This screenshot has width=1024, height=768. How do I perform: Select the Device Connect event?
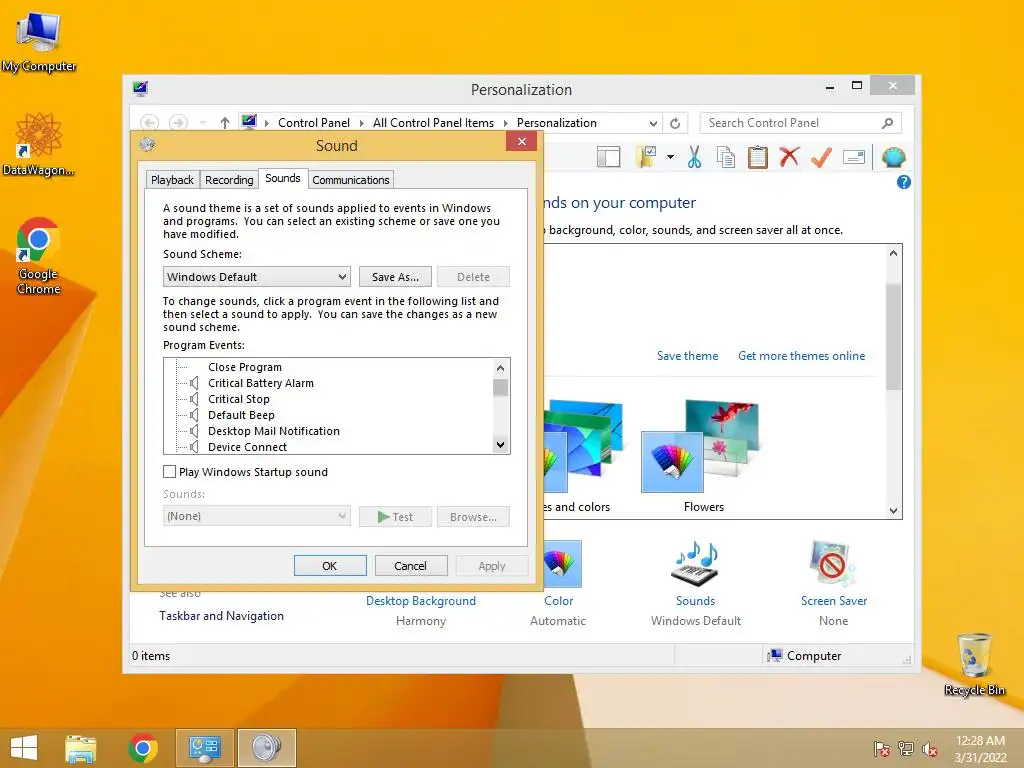tap(248, 447)
